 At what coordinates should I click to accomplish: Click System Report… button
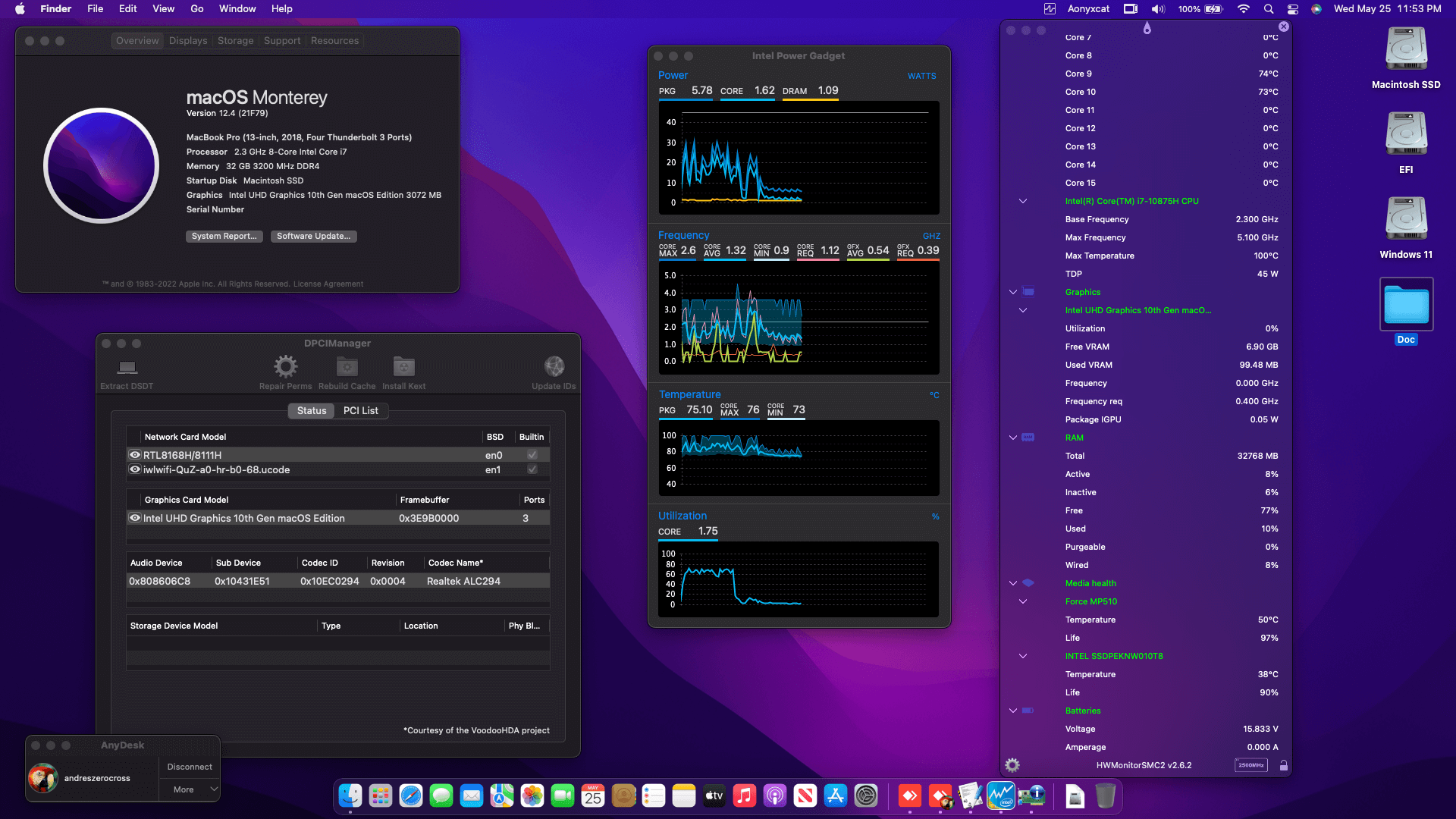pyautogui.click(x=224, y=237)
